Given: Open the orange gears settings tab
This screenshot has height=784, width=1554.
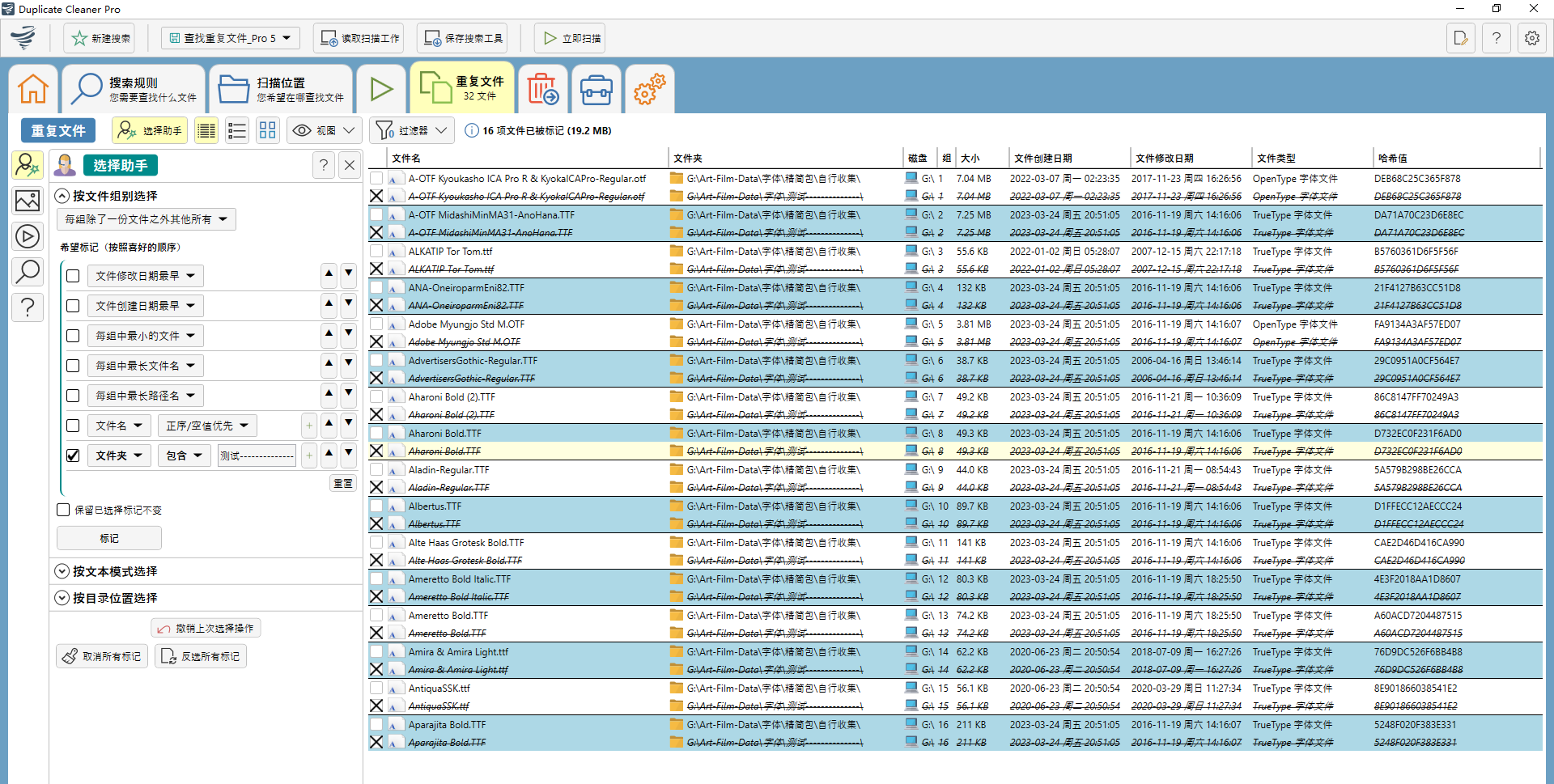Looking at the screenshot, I should [x=649, y=88].
